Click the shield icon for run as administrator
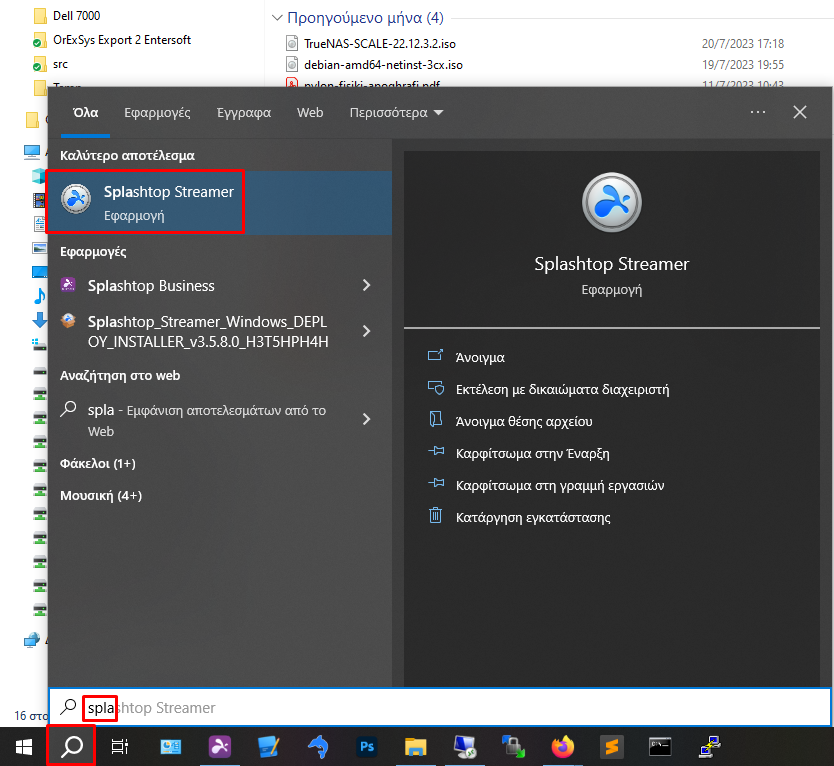The height and width of the screenshot is (766, 834). (x=436, y=388)
